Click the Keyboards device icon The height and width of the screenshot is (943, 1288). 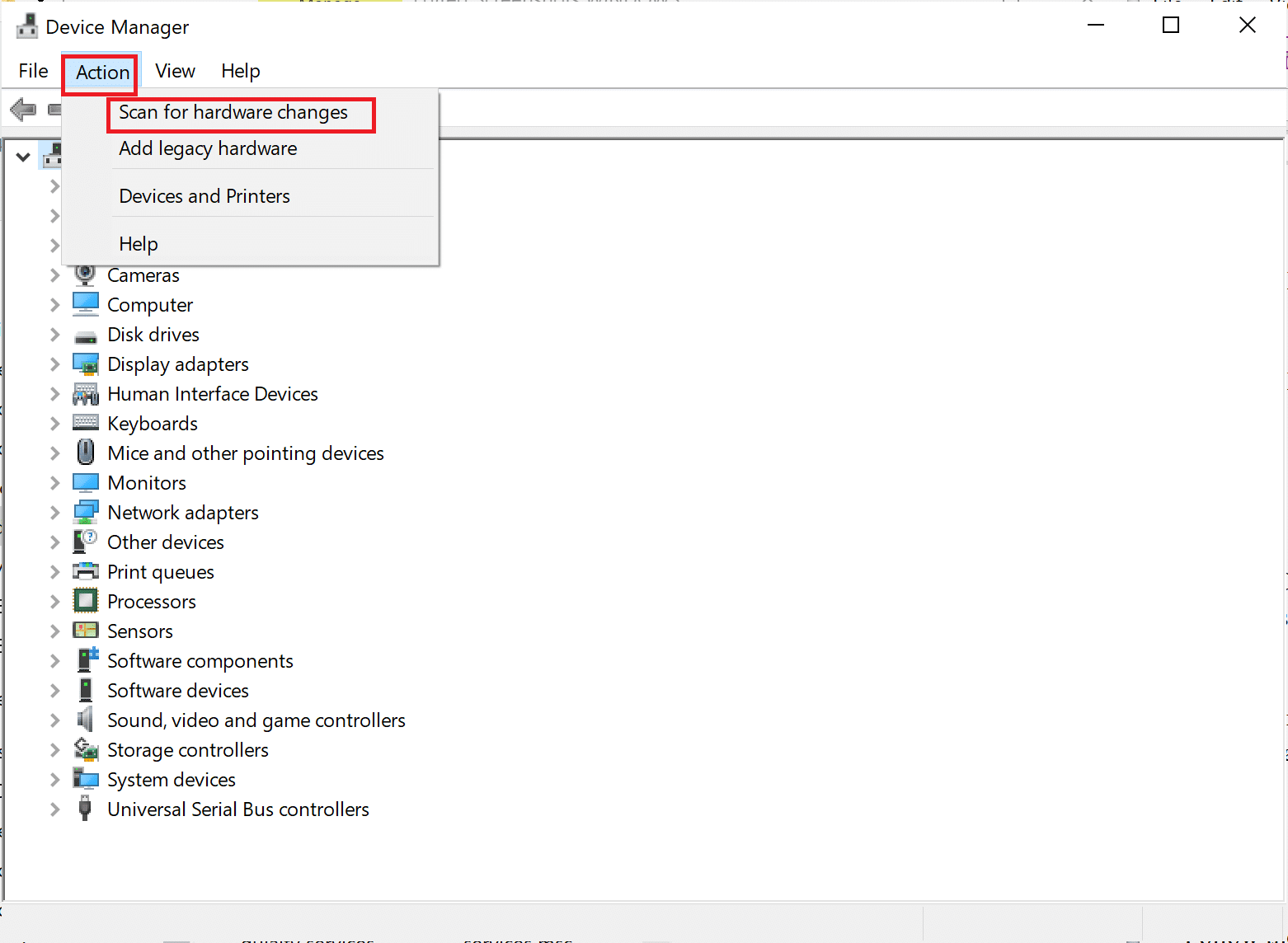click(x=86, y=422)
